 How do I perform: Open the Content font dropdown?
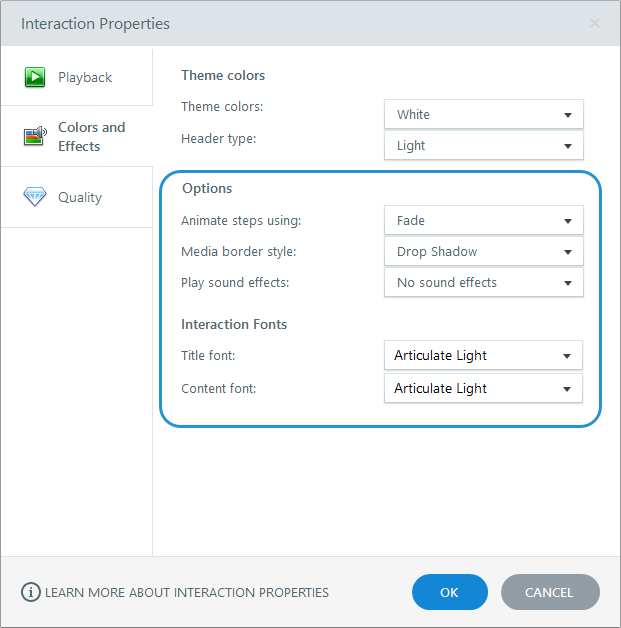click(483, 388)
